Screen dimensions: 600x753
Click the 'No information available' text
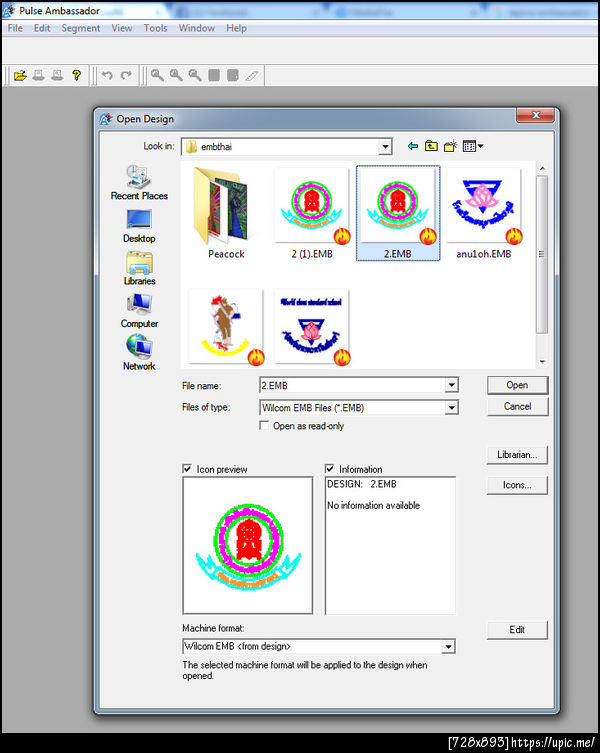pyautogui.click(x=373, y=505)
